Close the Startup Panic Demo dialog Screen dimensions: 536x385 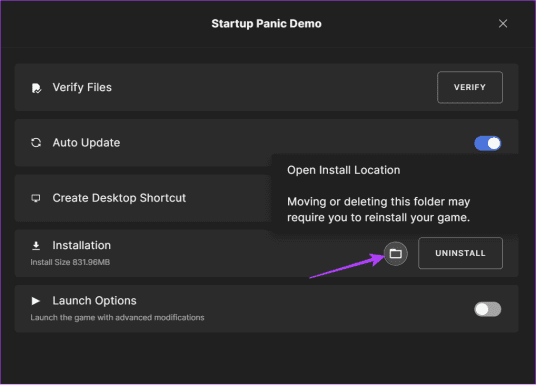[x=502, y=24]
